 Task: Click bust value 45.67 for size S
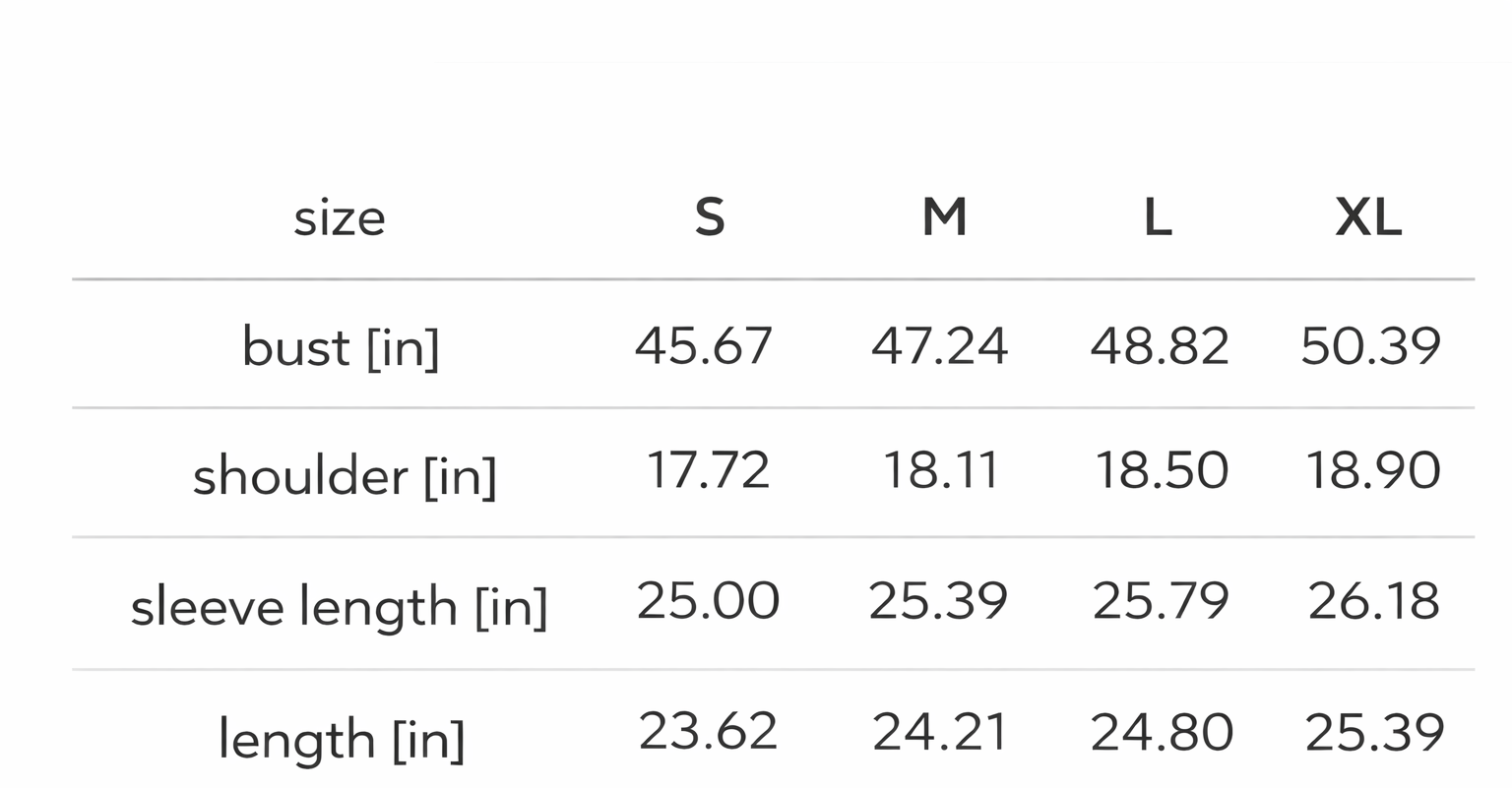click(x=704, y=345)
